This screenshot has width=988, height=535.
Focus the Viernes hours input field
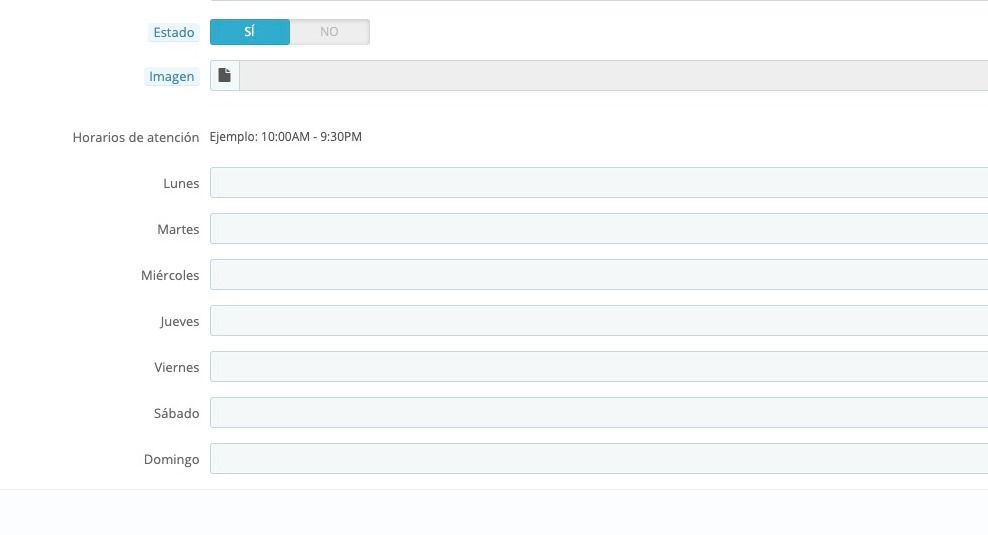coord(599,367)
